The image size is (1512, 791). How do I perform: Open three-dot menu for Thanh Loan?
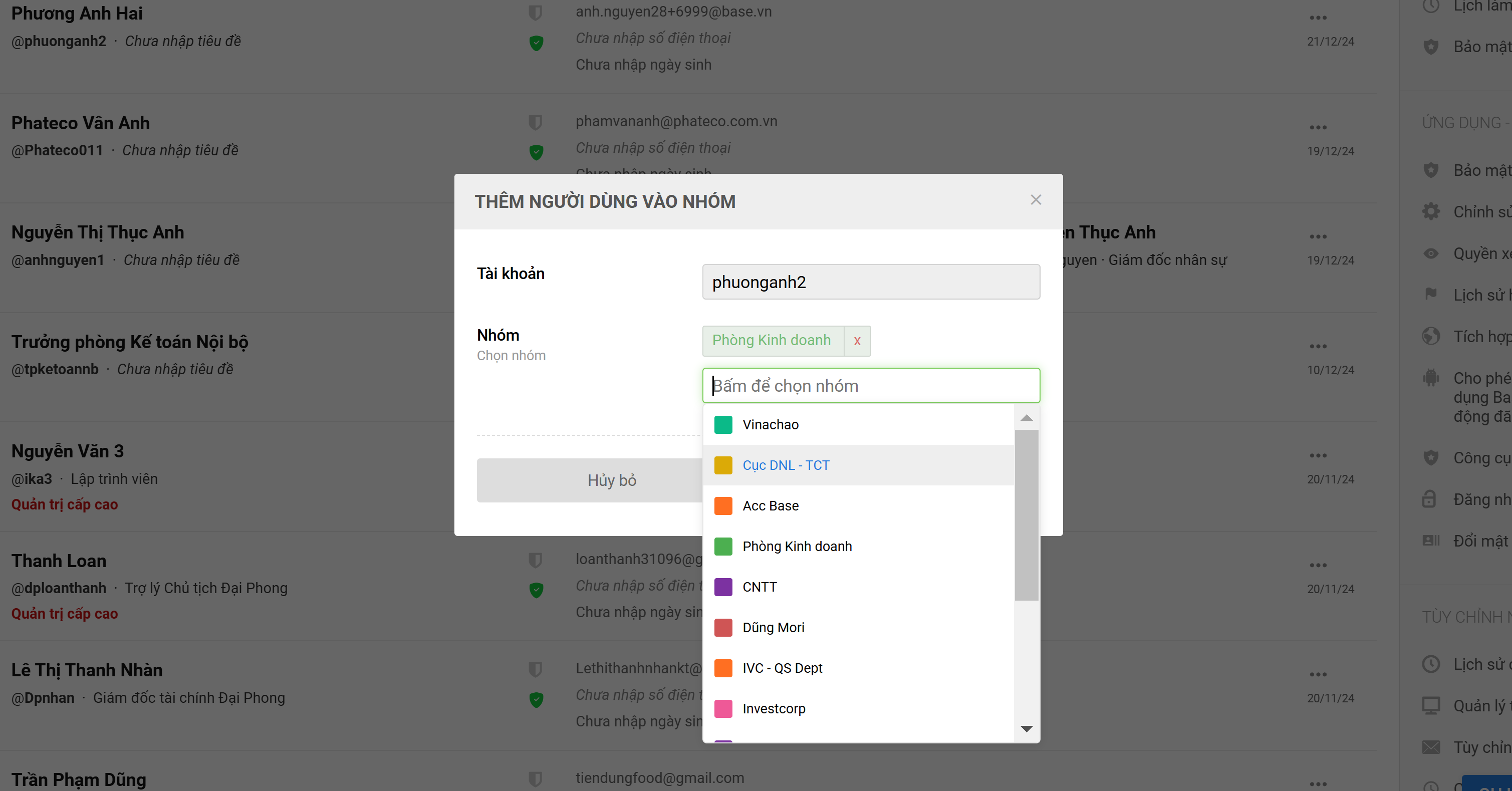[1318, 565]
